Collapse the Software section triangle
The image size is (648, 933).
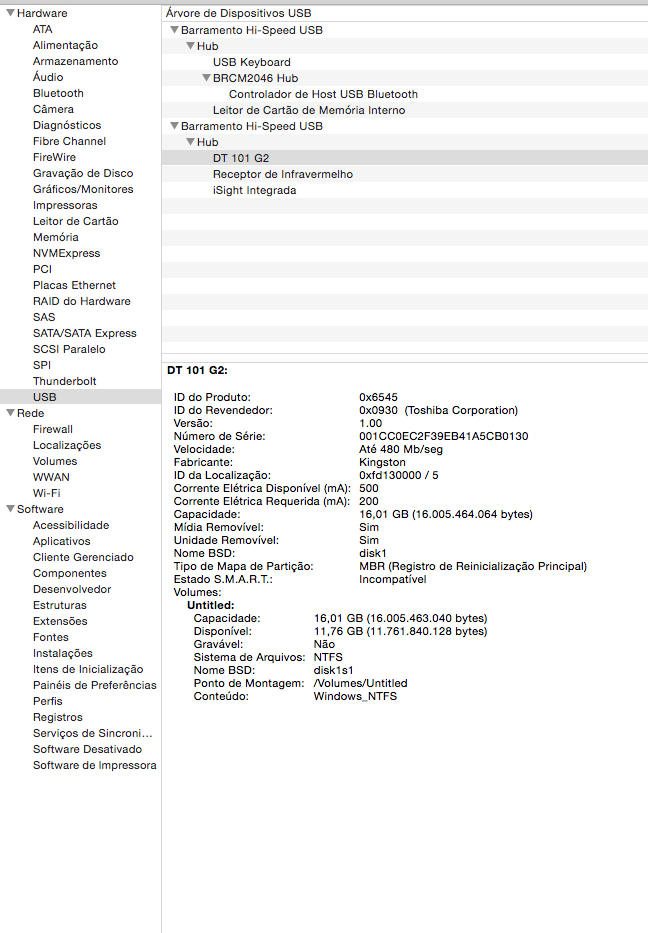(10, 509)
